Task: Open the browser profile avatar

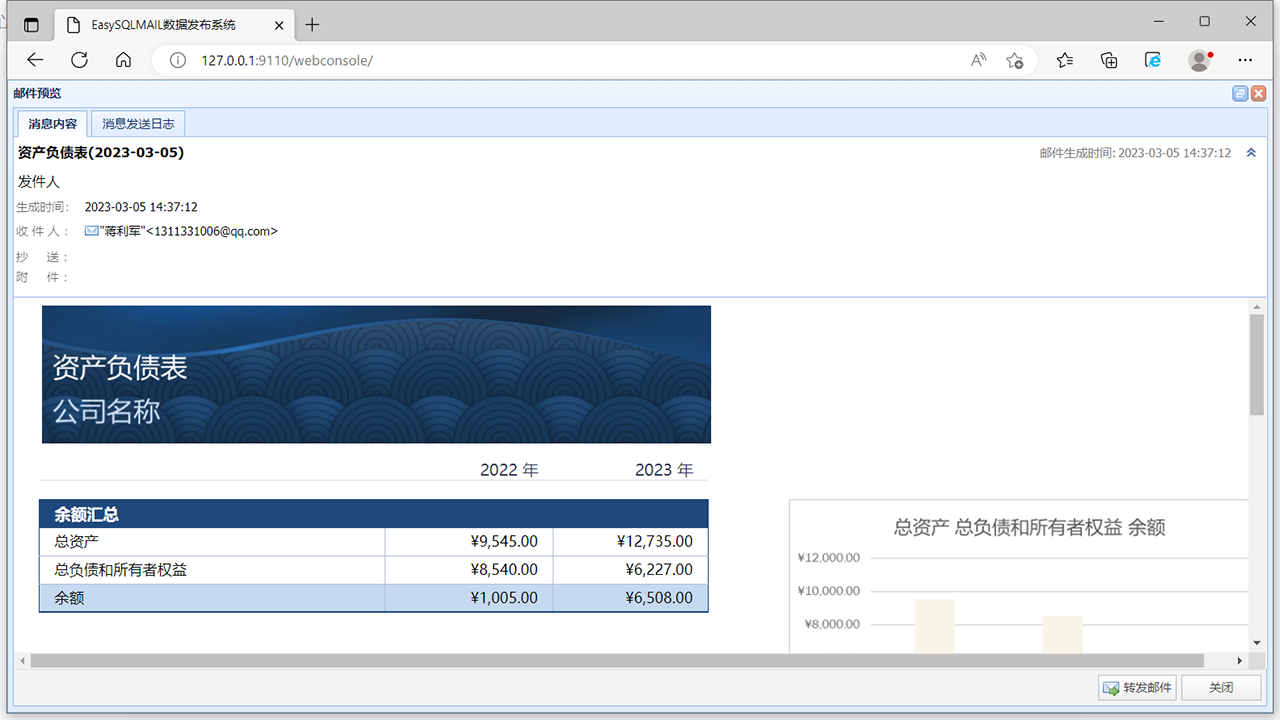Action: click(x=1199, y=60)
